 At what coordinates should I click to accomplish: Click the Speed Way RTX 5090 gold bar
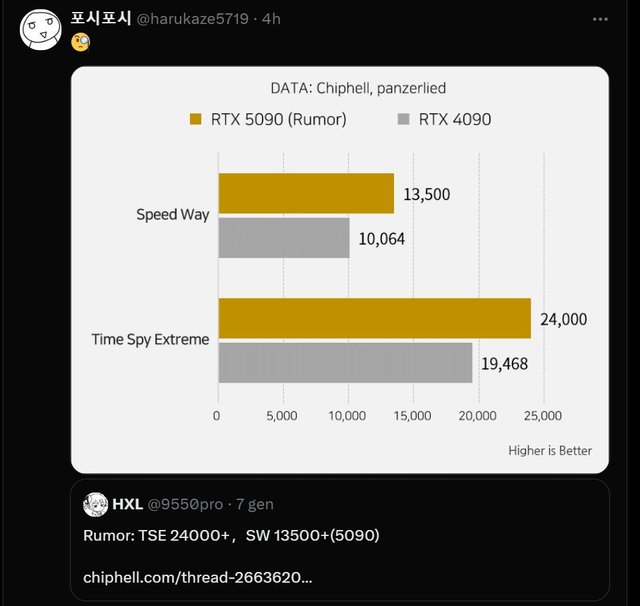pos(305,193)
